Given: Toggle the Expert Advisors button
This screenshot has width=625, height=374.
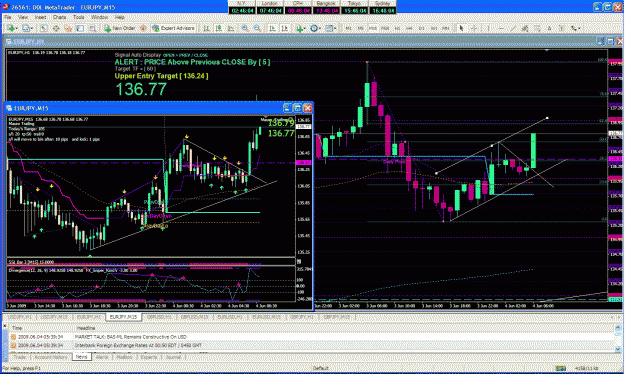Looking at the screenshot, I should (173, 28).
